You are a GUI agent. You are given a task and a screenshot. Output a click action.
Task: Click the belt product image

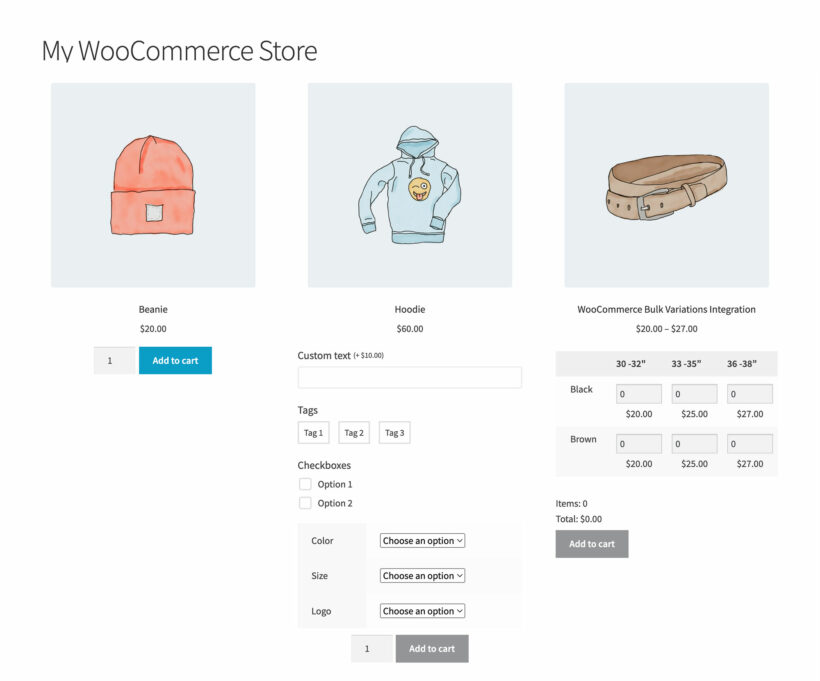tap(667, 185)
